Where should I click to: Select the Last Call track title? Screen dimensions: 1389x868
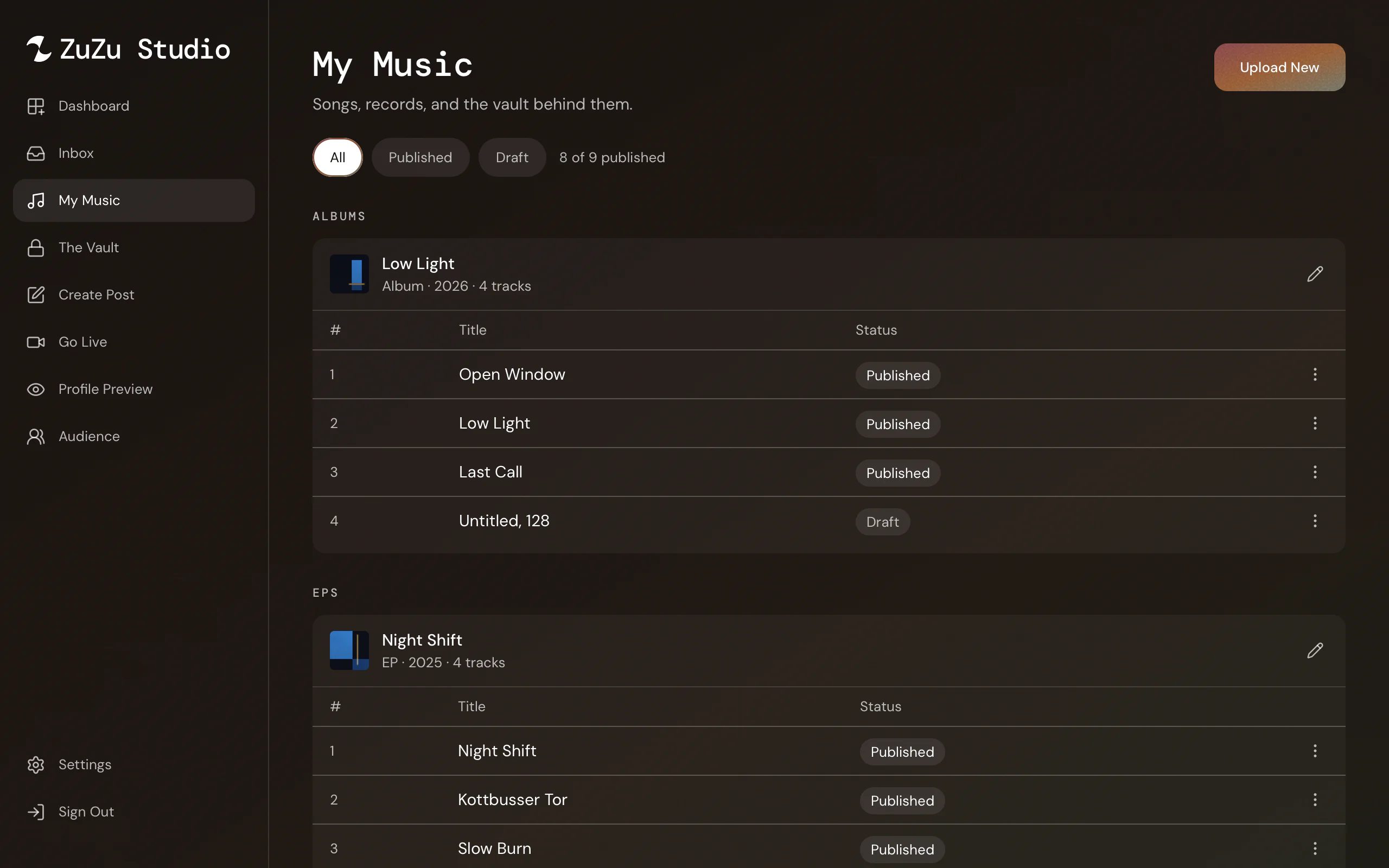pyautogui.click(x=490, y=472)
